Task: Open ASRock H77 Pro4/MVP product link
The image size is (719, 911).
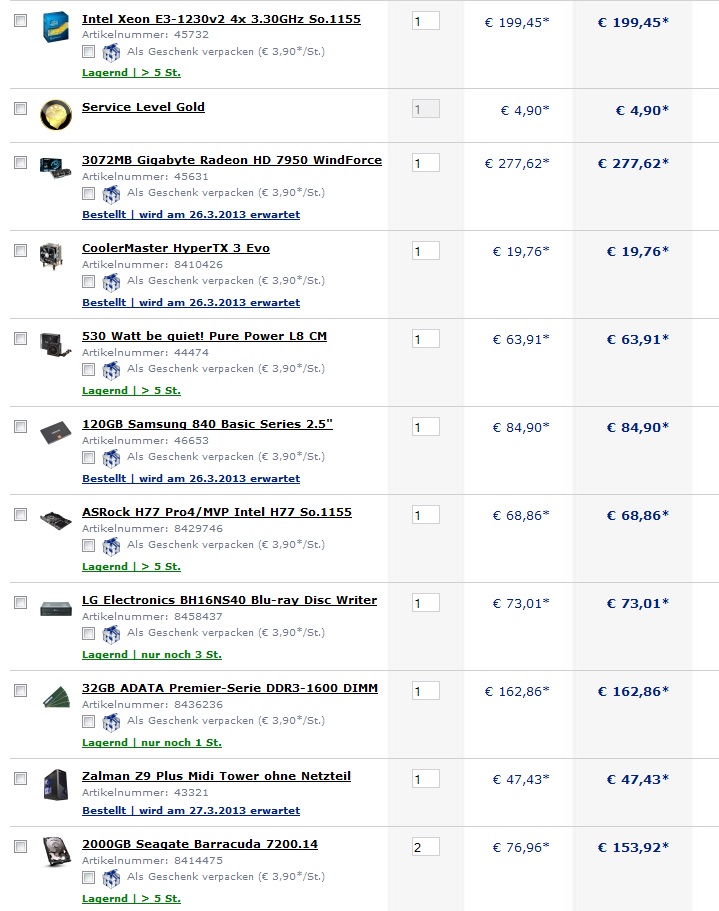Action: point(217,512)
